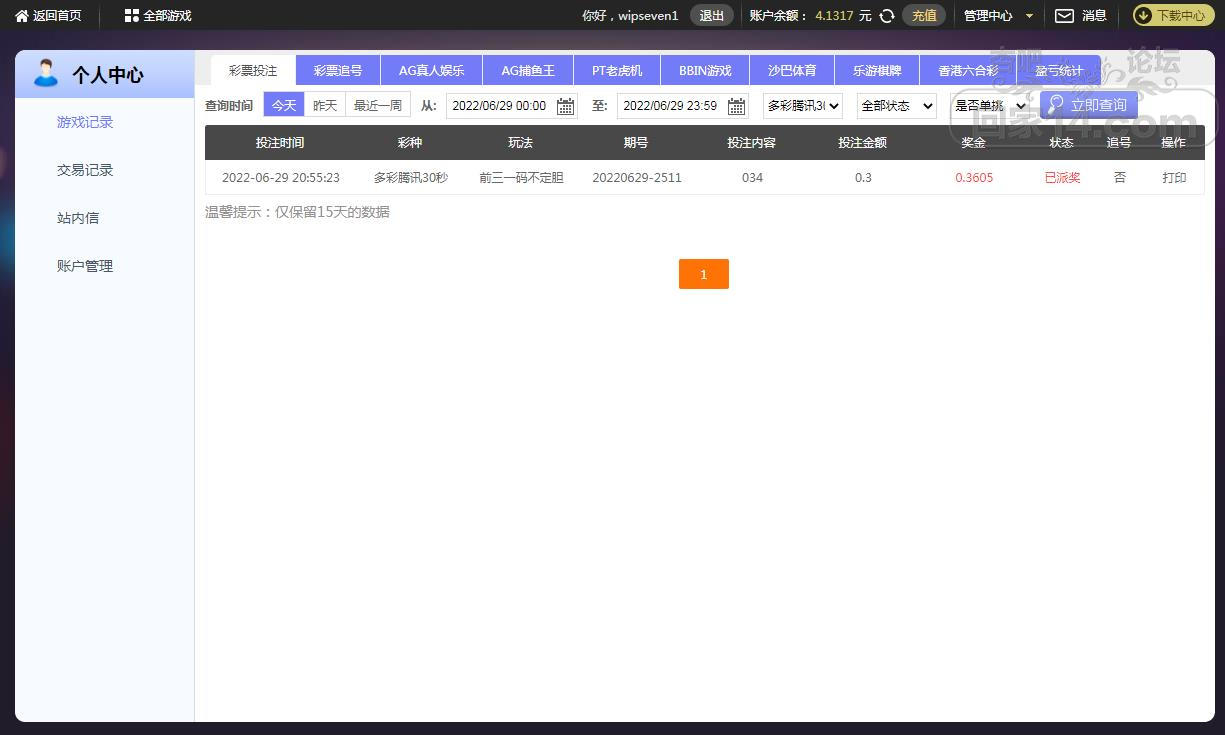Click the 前三一码不定胆 play type cell

pos(521,178)
